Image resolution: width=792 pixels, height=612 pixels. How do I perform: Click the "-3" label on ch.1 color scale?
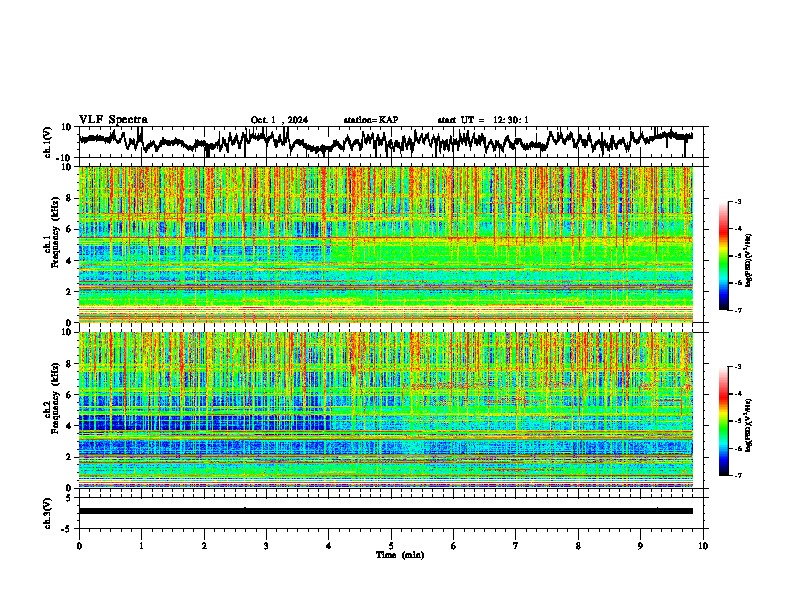click(x=738, y=201)
